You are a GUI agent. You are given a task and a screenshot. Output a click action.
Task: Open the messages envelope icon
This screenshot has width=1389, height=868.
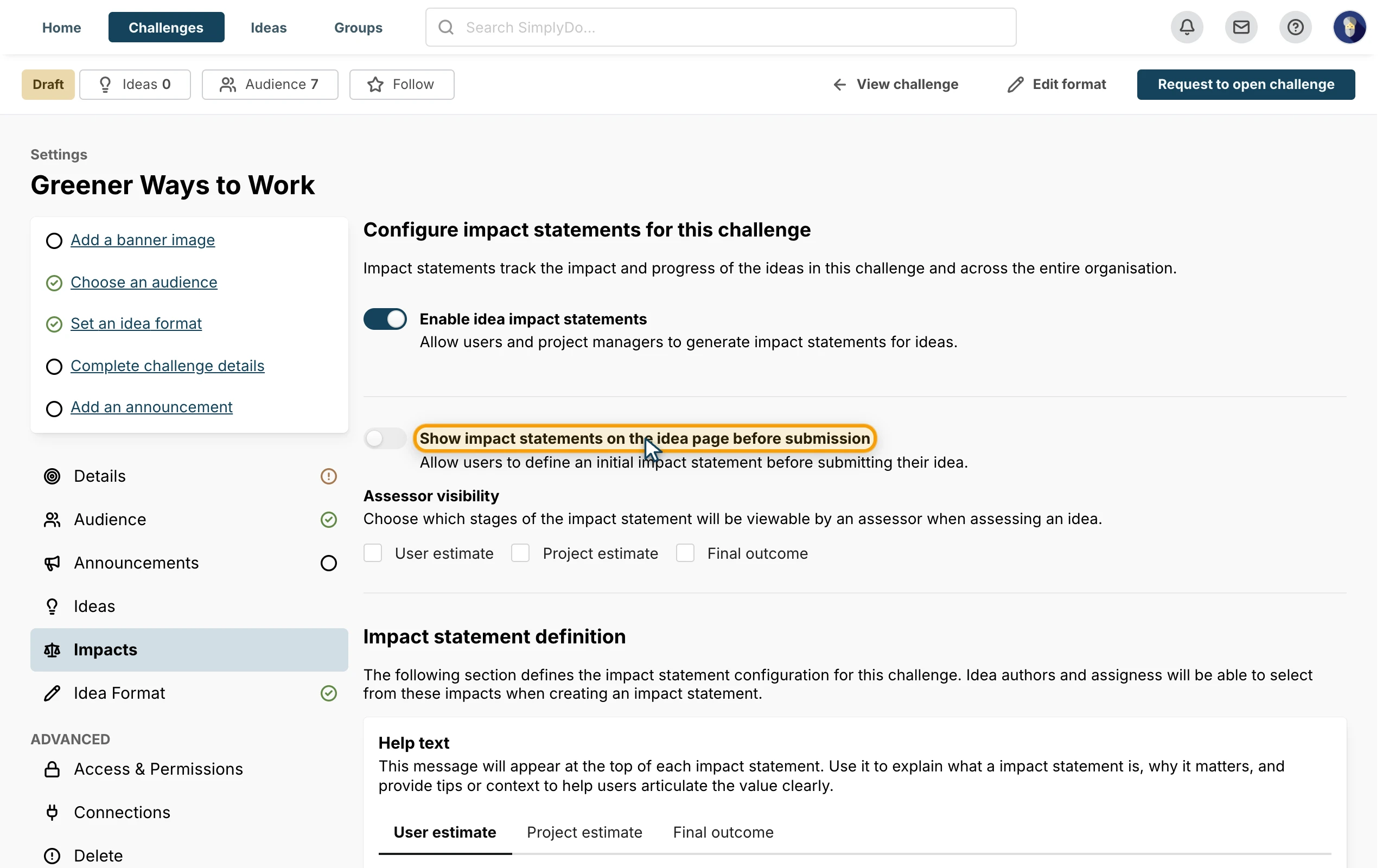[x=1241, y=27]
